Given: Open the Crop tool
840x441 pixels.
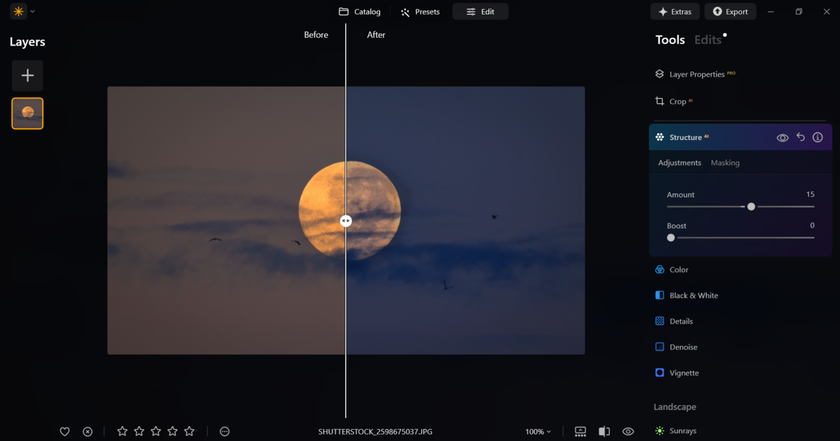Looking at the screenshot, I should [x=674, y=101].
